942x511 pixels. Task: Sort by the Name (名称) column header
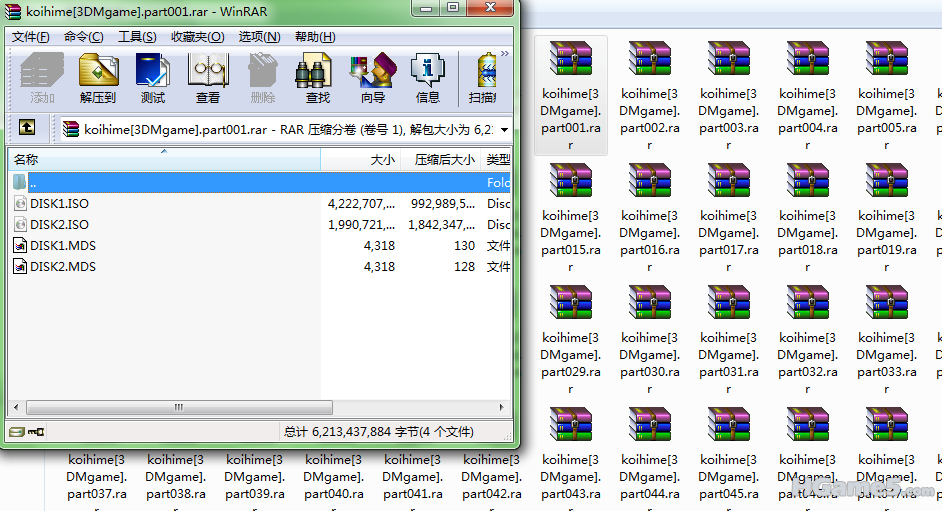click(x=26, y=160)
